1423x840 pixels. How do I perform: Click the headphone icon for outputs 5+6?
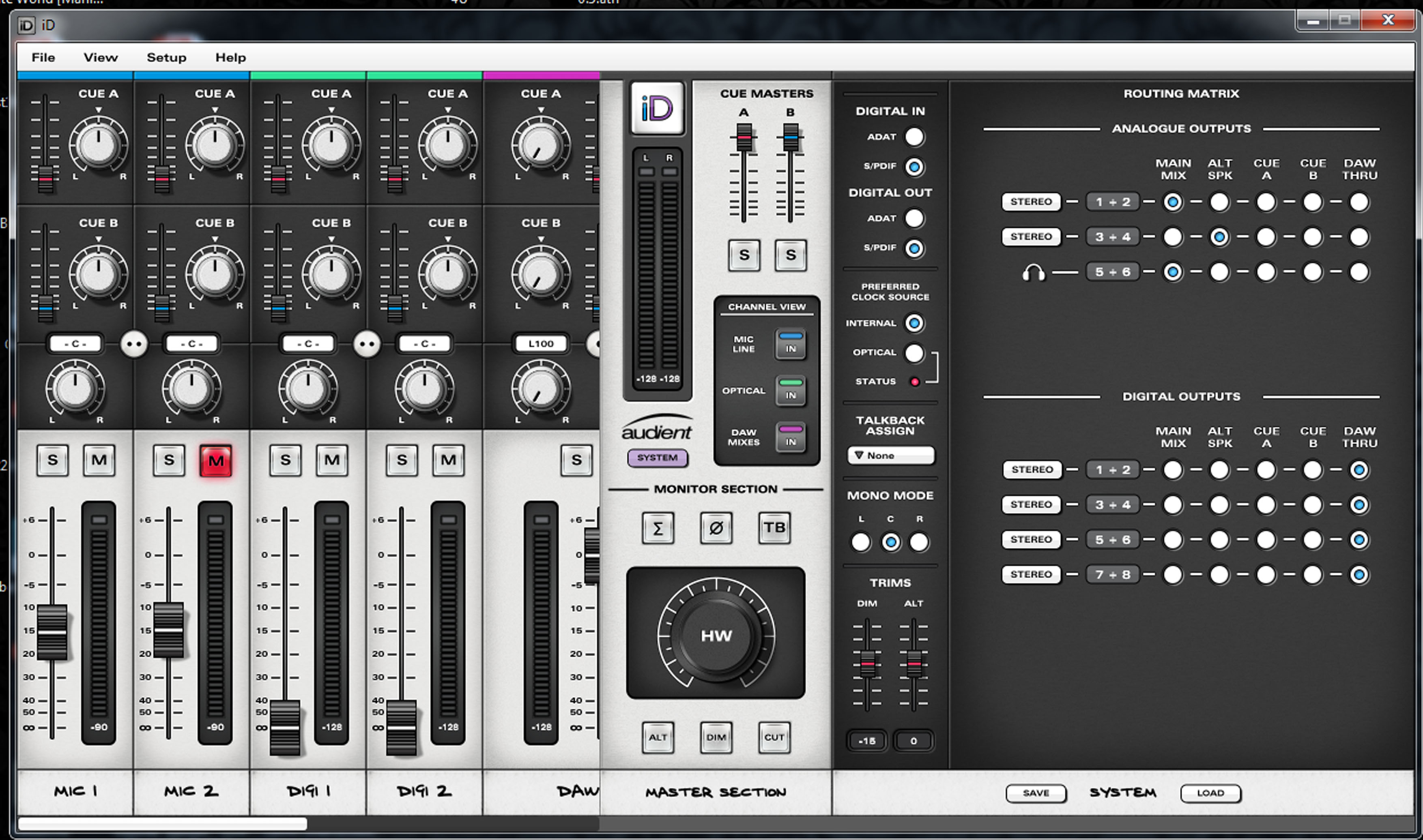pyautogui.click(x=1034, y=273)
